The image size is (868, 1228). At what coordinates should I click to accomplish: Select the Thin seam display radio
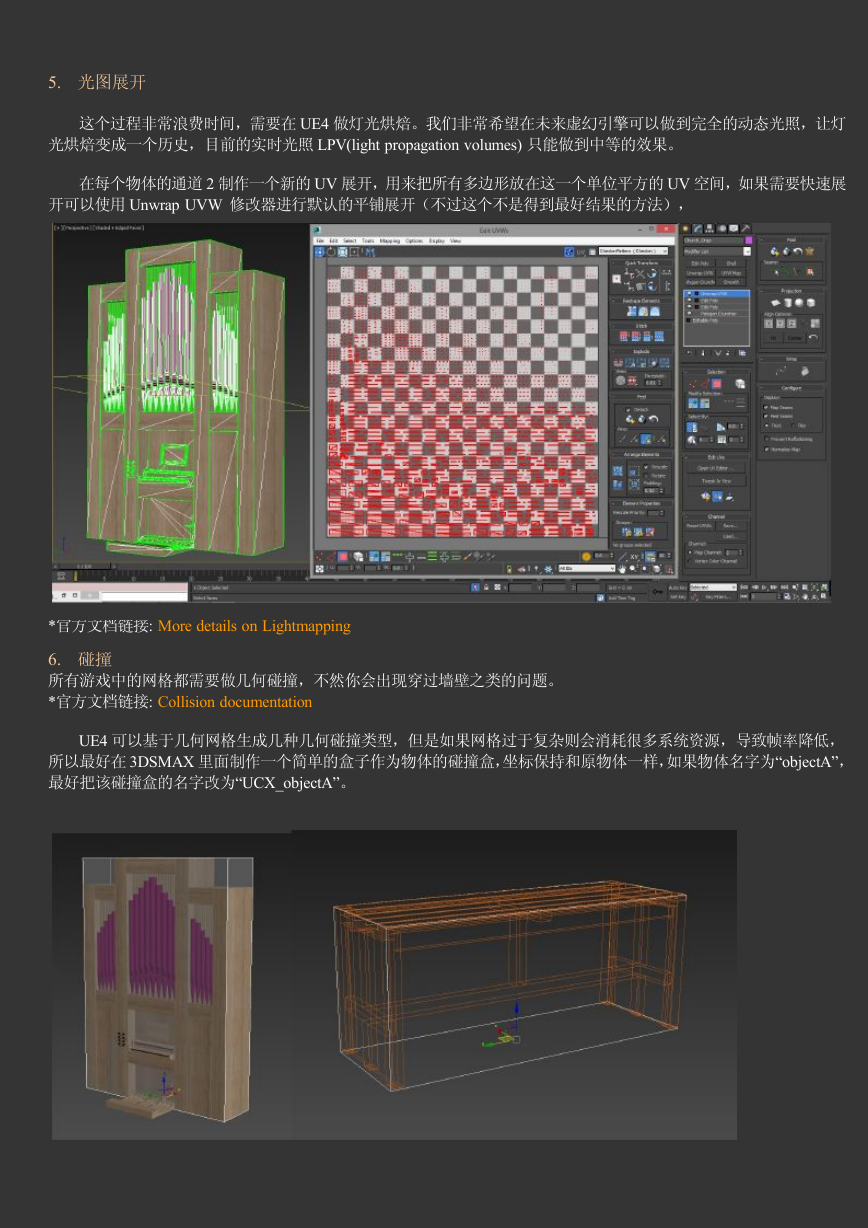pyautogui.click(x=794, y=425)
